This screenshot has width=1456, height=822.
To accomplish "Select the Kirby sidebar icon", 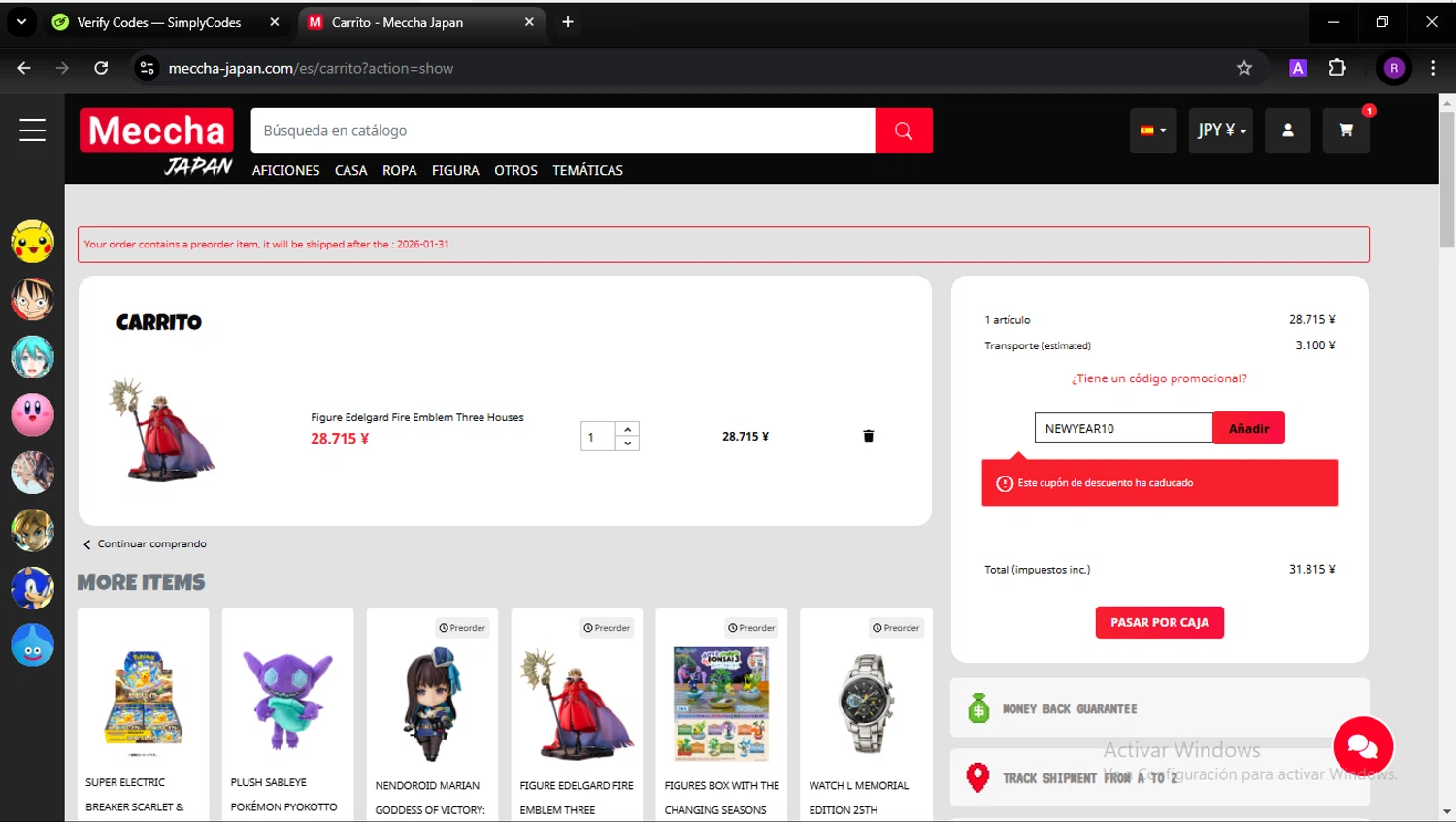I will click(x=32, y=414).
